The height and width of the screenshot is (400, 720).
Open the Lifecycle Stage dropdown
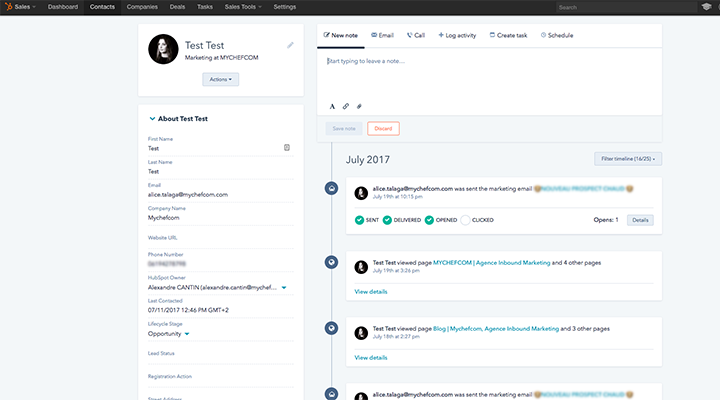[187, 334]
